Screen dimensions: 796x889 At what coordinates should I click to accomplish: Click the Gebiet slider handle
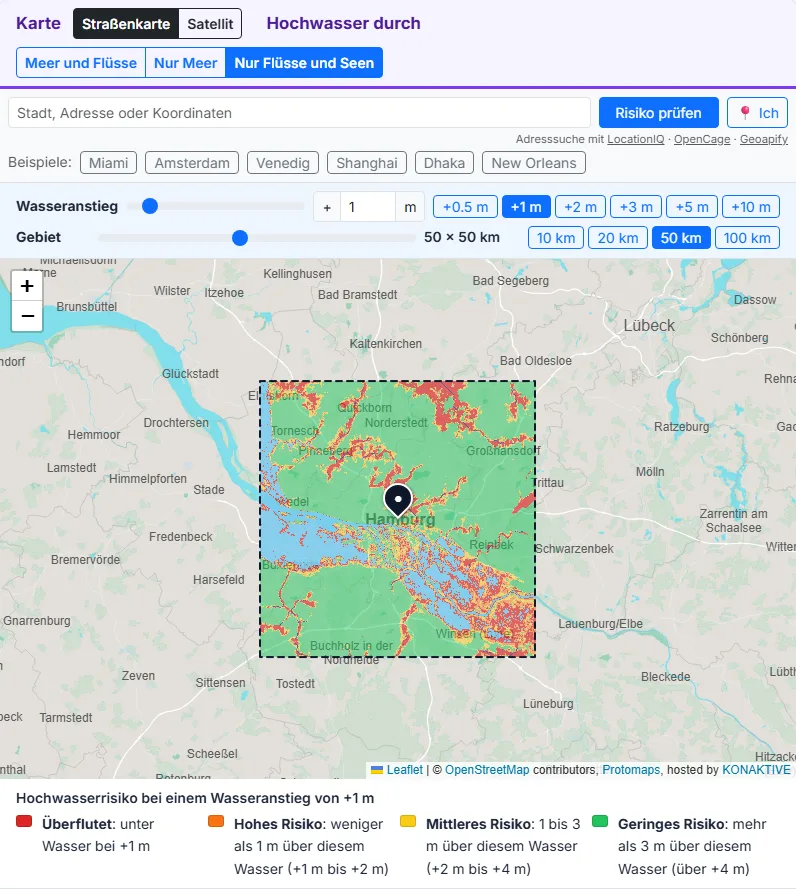(x=240, y=238)
